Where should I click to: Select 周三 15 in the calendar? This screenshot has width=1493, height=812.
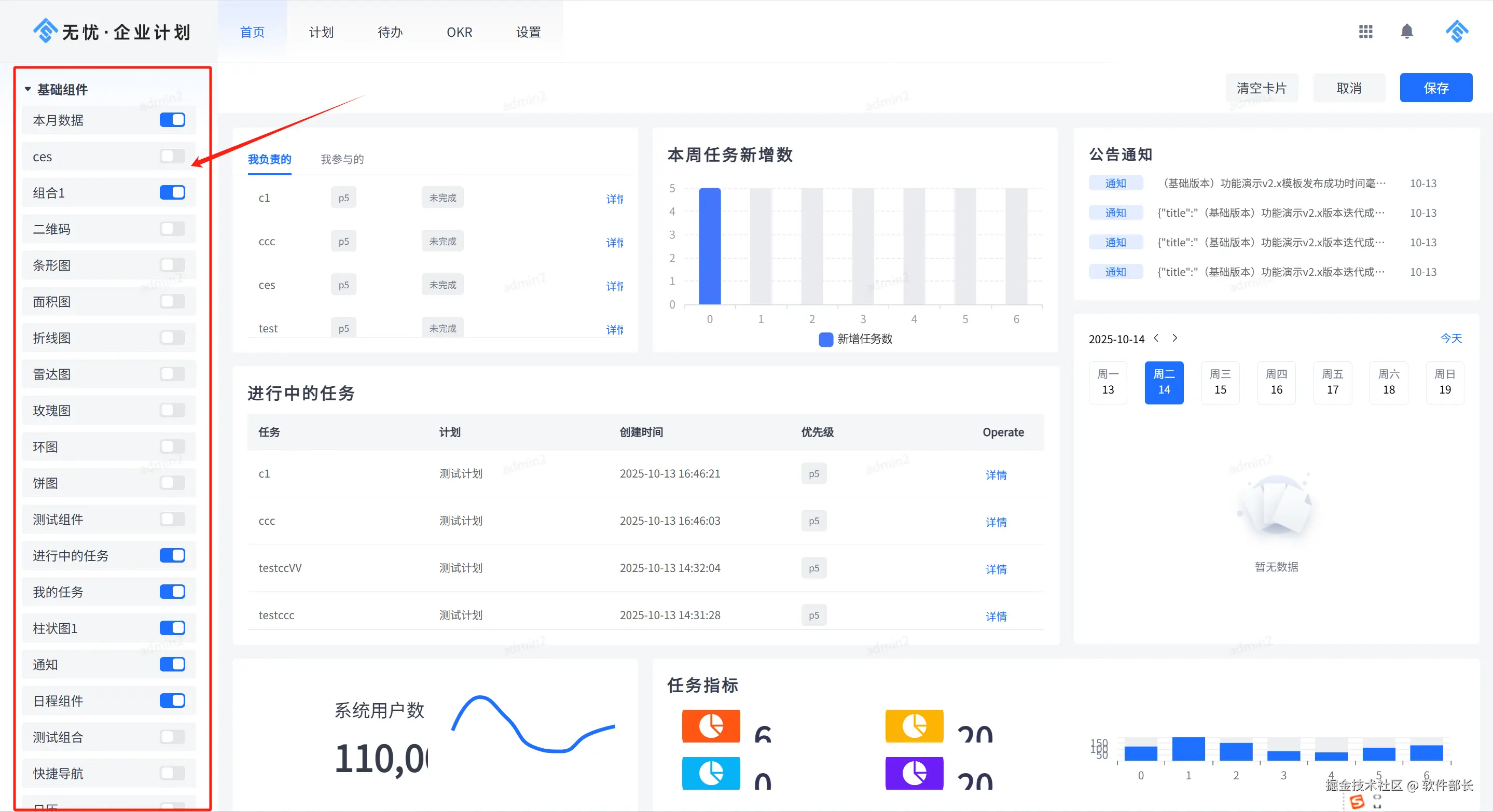1220,382
